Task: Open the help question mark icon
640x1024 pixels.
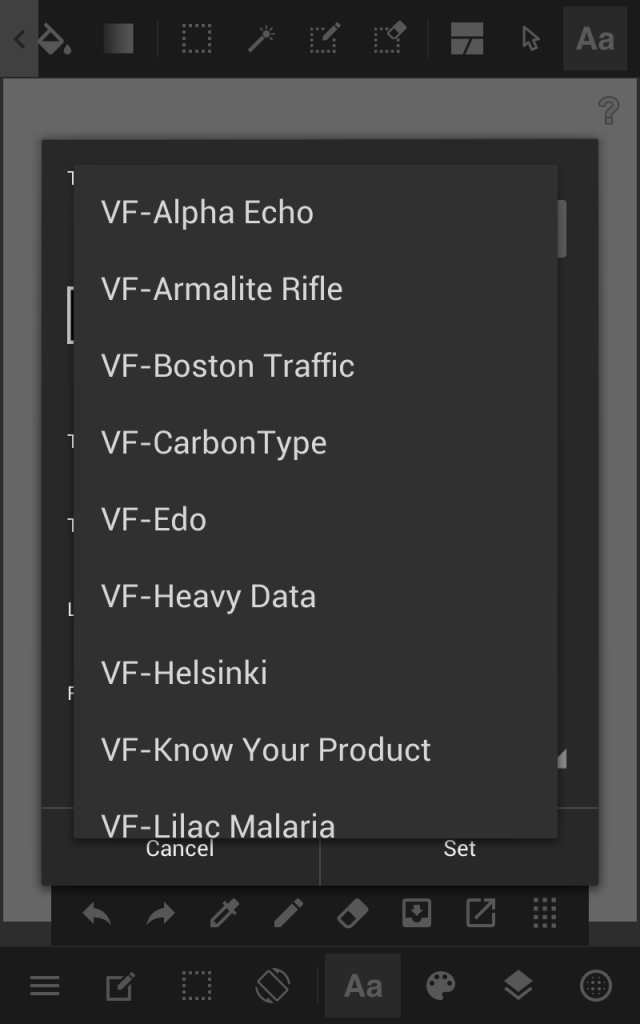Action: point(609,110)
